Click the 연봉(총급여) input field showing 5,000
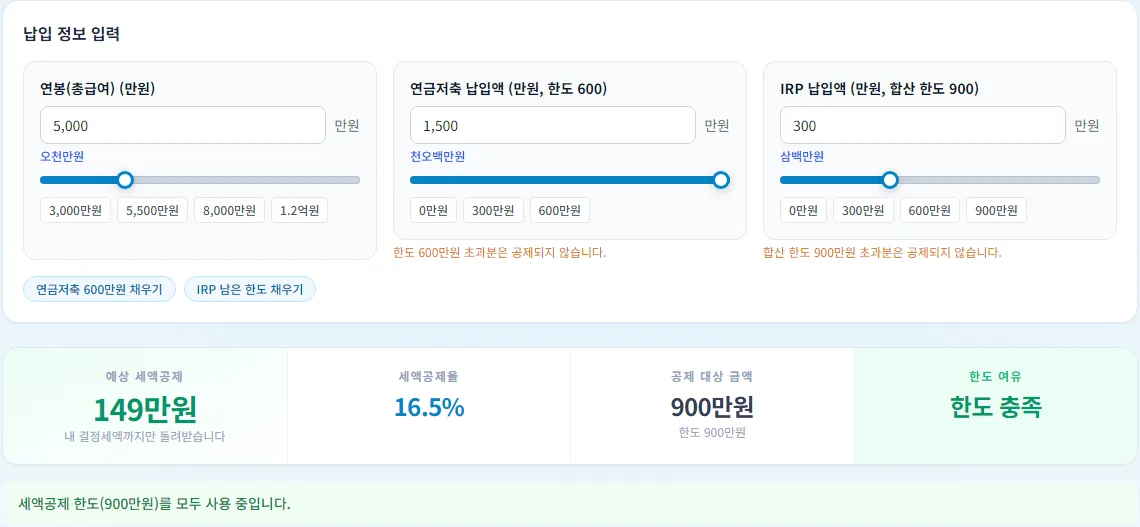The width and height of the screenshot is (1140, 527). pos(182,125)
